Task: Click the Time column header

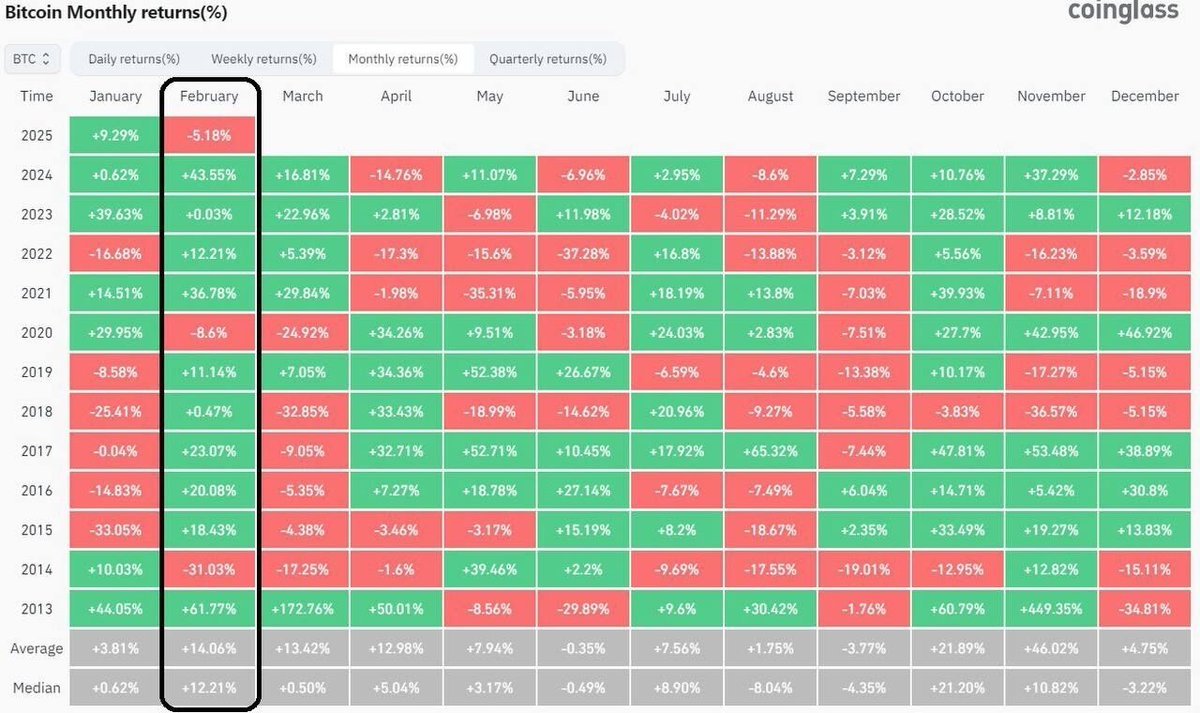Action: point(36,96)
